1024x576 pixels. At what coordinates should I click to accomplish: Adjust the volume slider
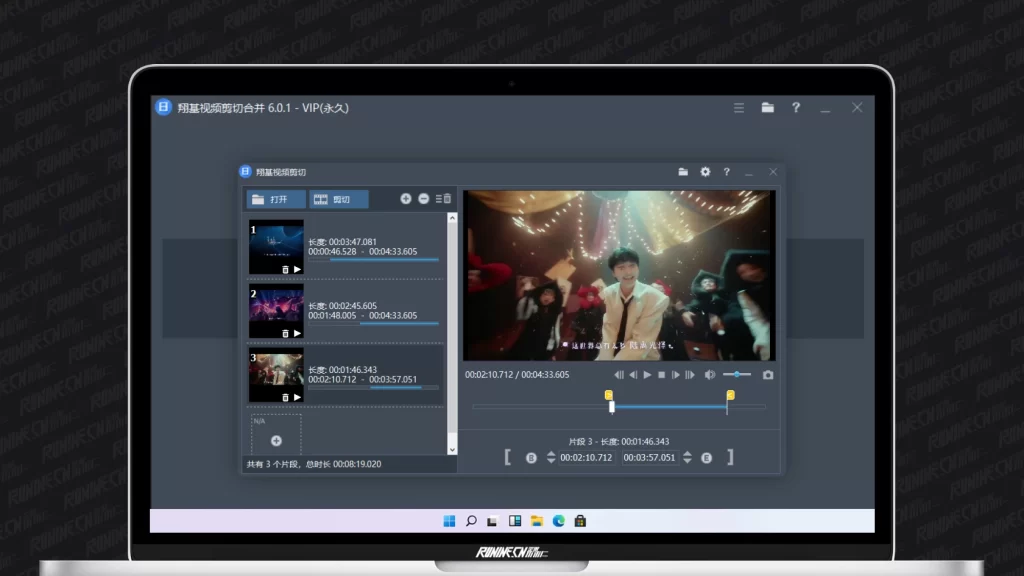pyautogui.click(x=737, y=375)
